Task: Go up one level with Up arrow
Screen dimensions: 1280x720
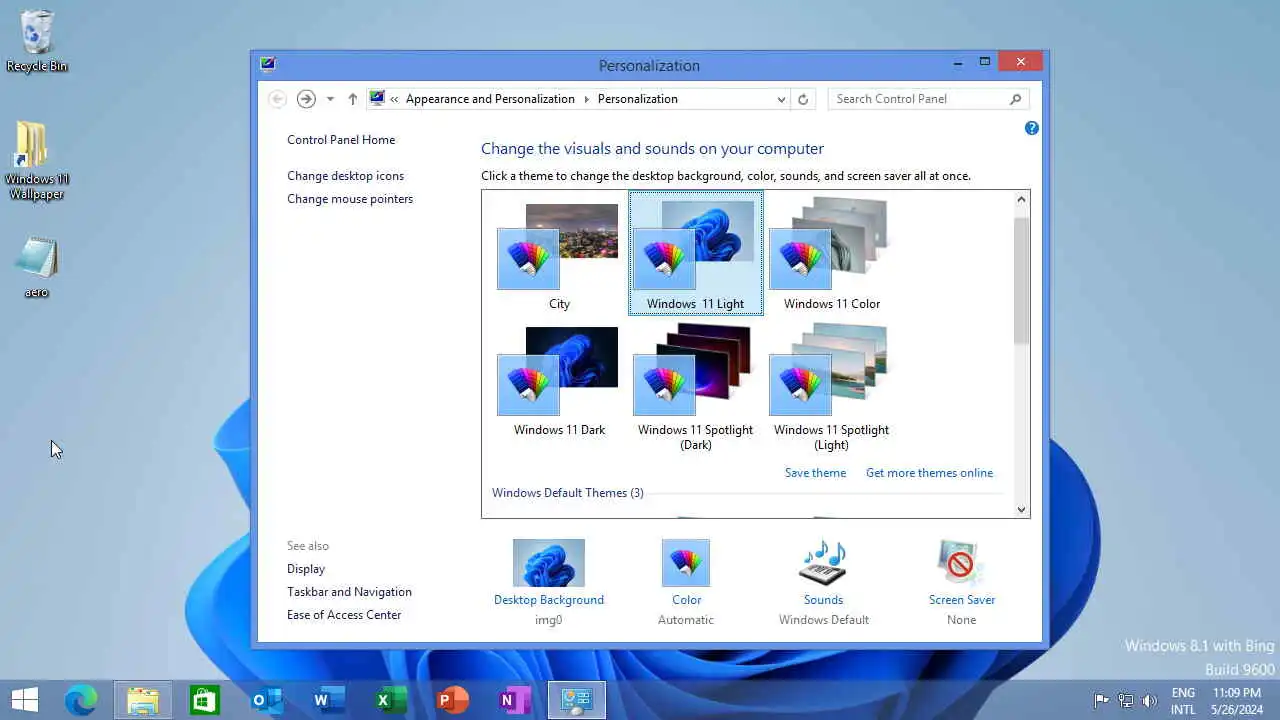Action: [352, 99]
